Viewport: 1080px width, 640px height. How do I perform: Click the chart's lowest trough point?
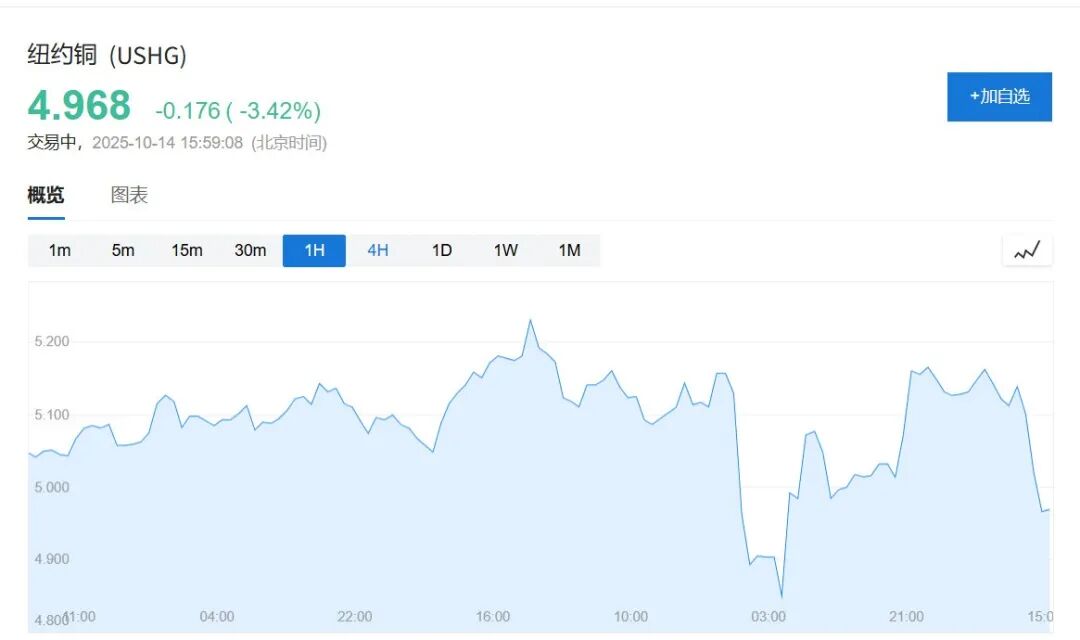[x=781, y=597]
